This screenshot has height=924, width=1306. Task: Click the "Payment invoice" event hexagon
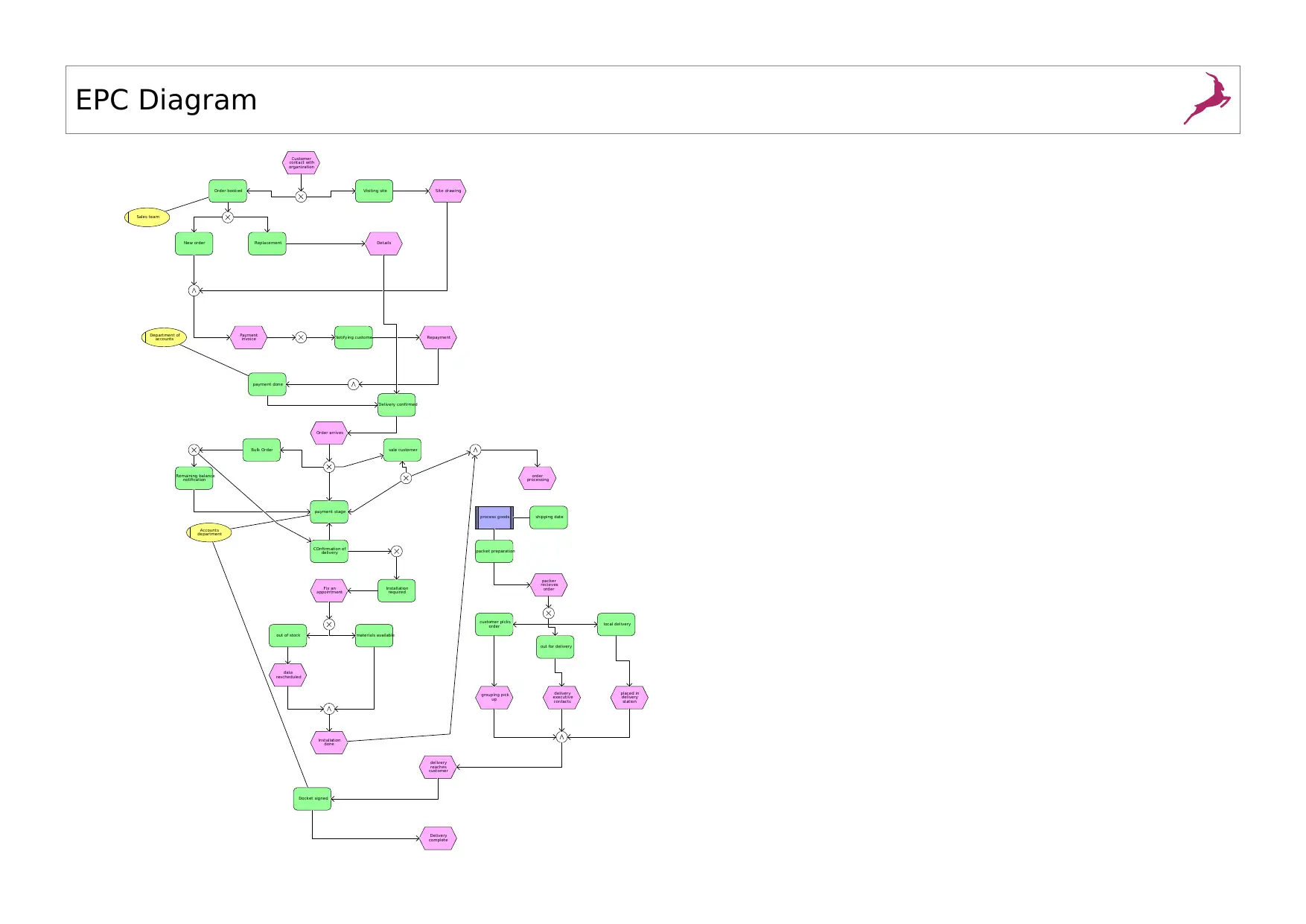click(249, 337)
